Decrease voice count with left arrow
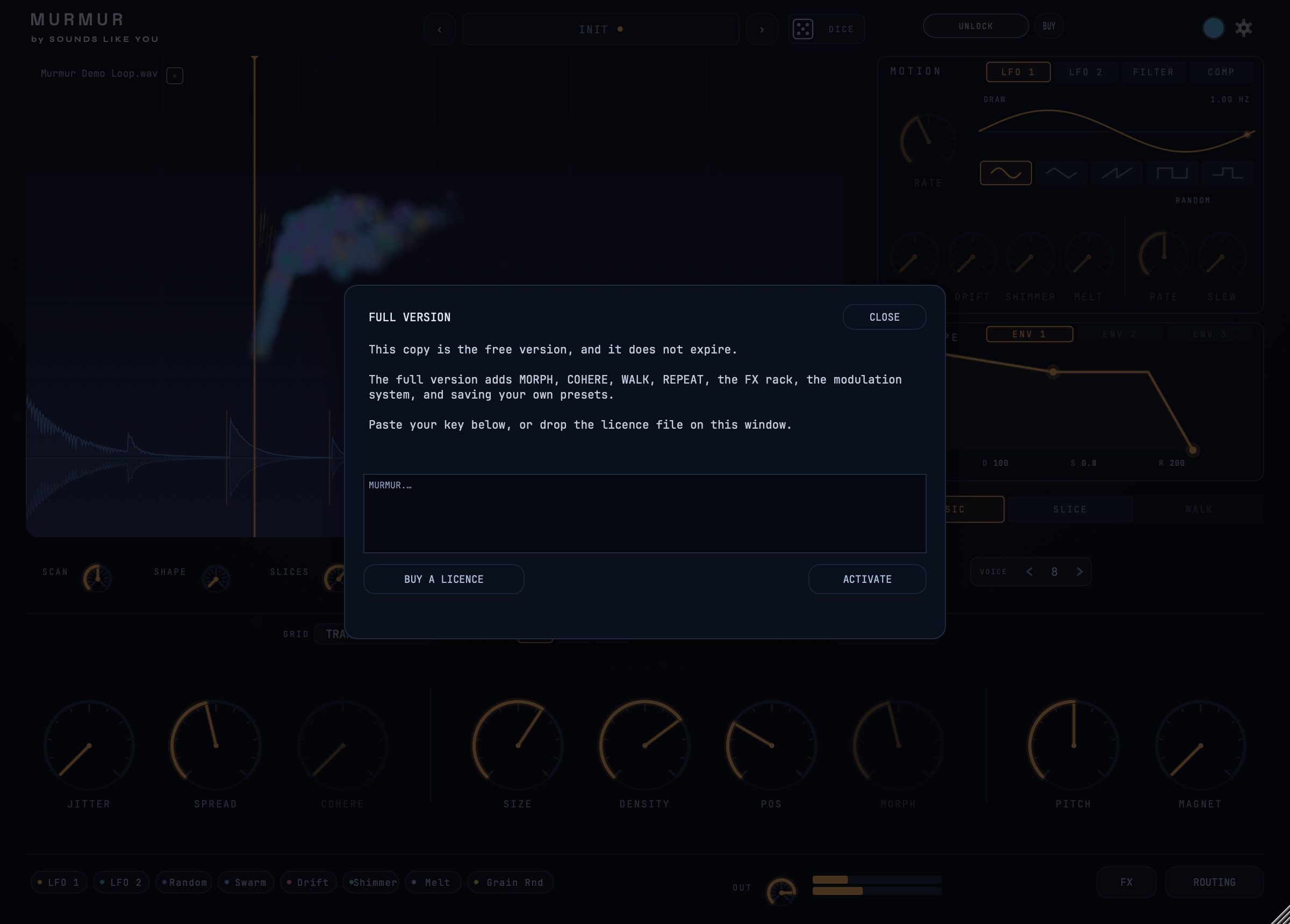The height and width of the screenshot is (924, 1290). tap(1029, 572)
